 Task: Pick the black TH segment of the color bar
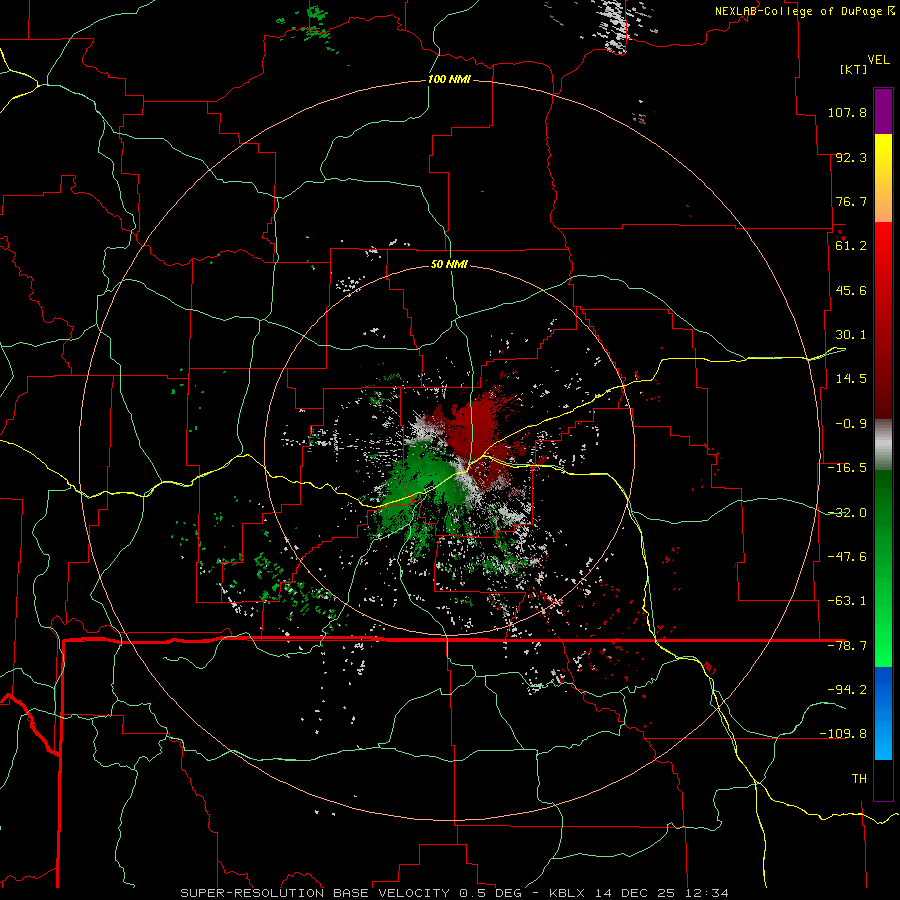pos(883,779)
